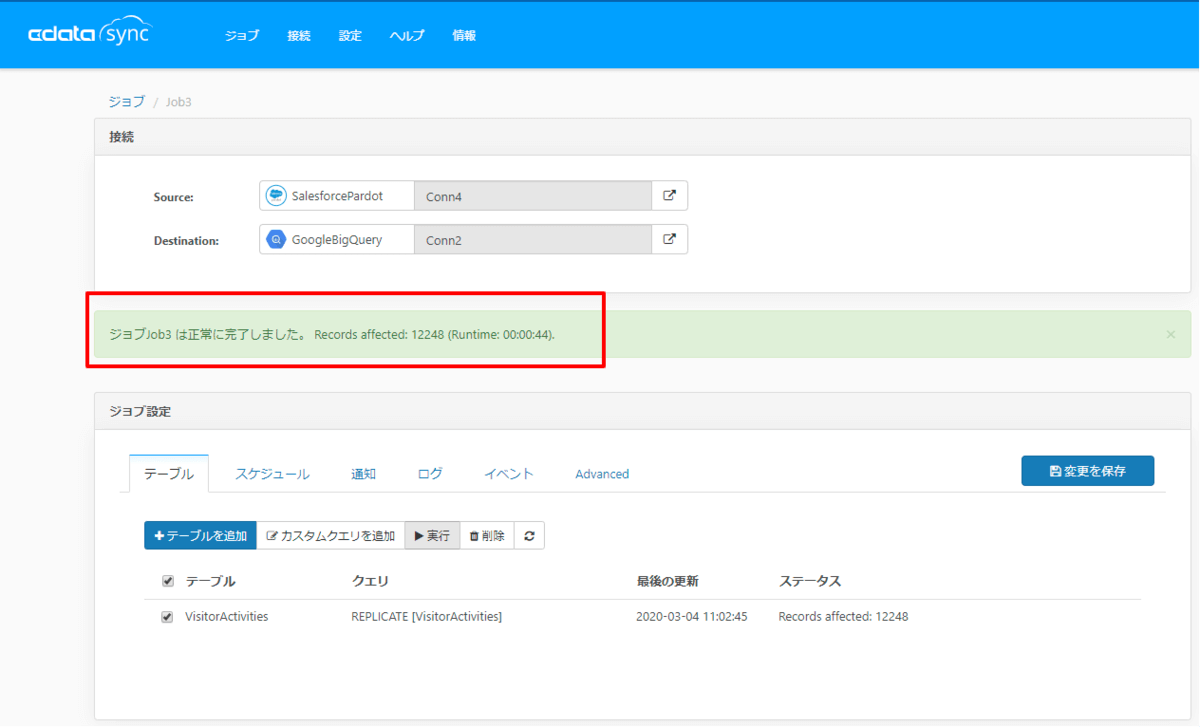Image resolution: width=1200 pixels, height=727 pixels.
Task: Select the テーブル tab
Action: click(169, 474)
